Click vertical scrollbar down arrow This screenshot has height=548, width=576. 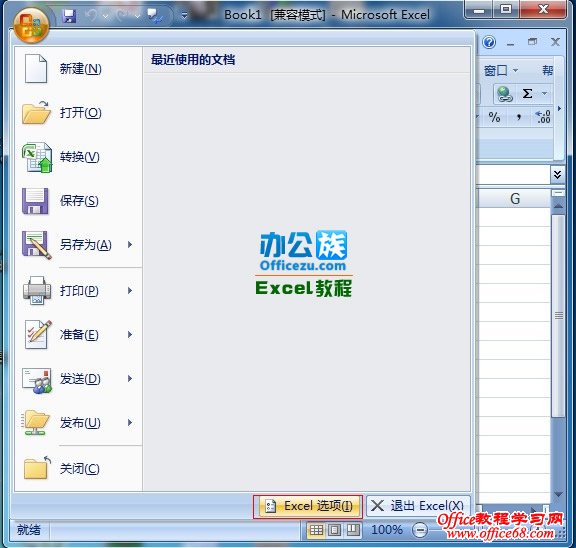pos(558,494)
